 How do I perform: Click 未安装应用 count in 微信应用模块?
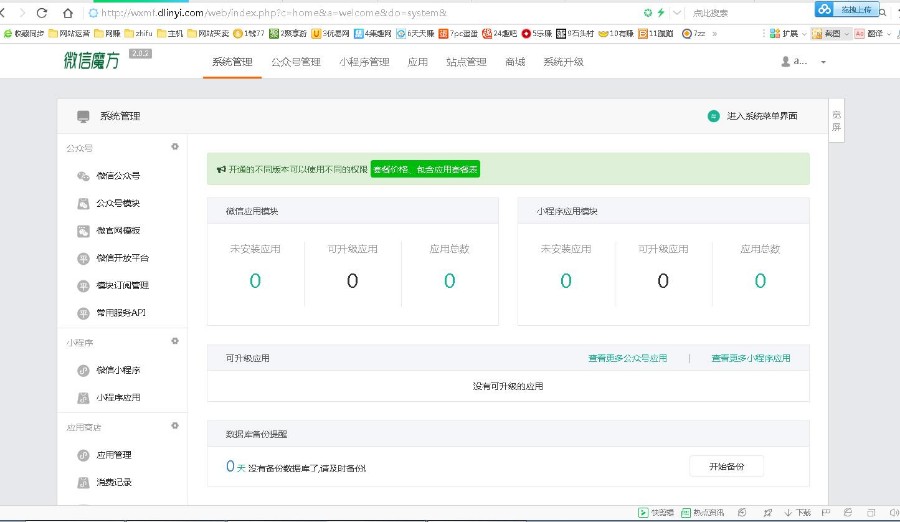point(255,281)
